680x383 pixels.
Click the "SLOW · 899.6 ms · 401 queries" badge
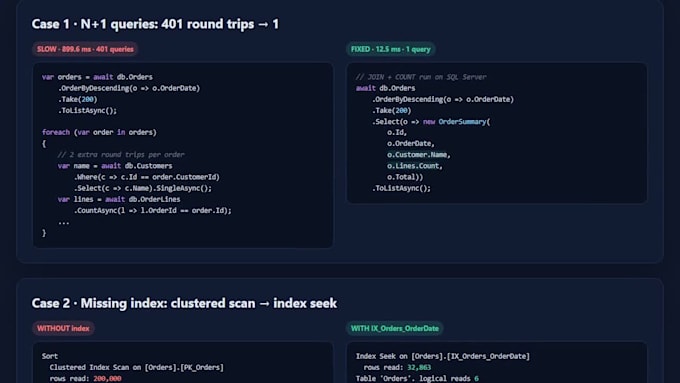(85, 49)
